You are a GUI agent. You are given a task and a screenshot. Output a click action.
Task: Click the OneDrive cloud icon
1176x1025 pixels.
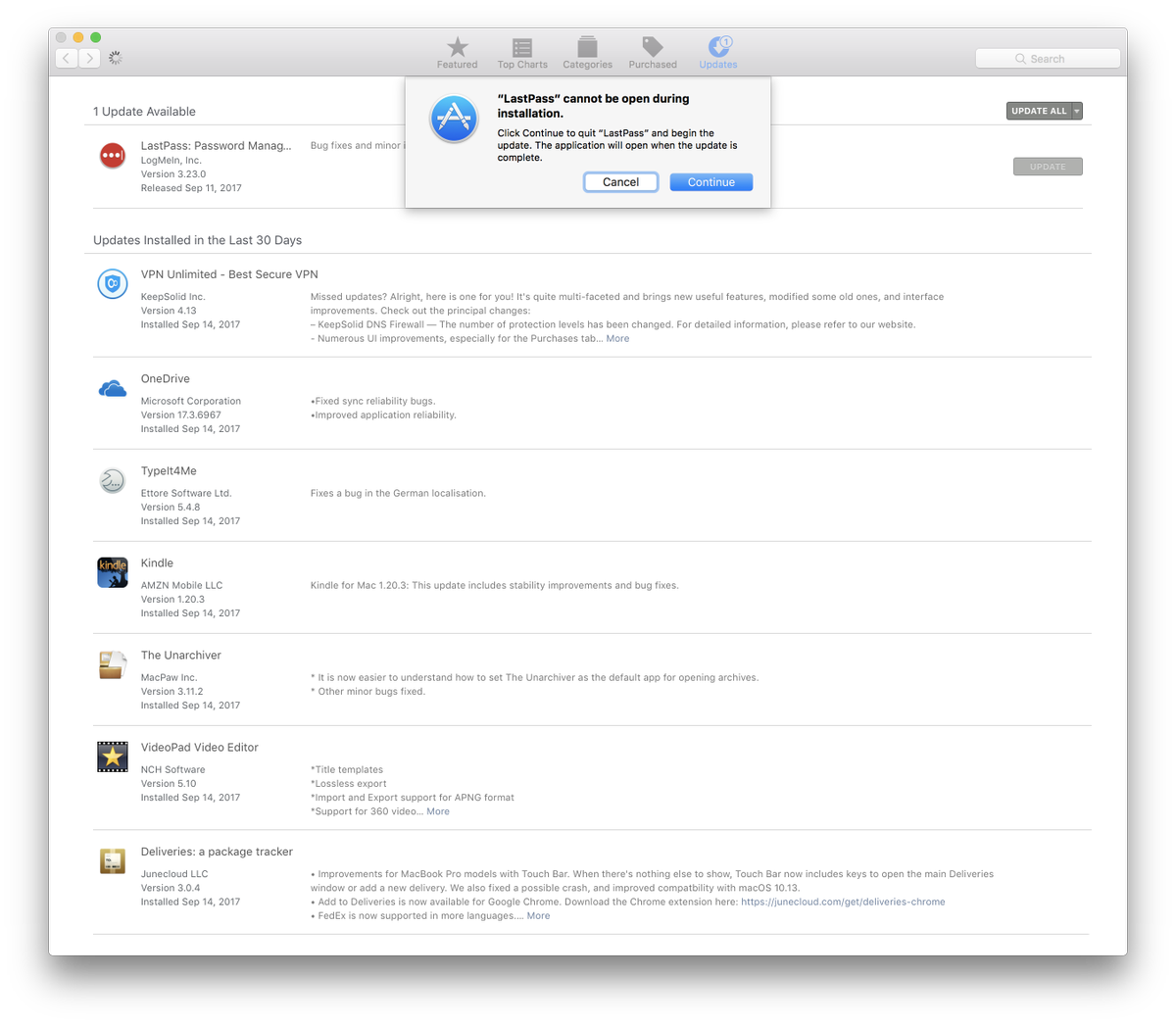tap(113, 389)
